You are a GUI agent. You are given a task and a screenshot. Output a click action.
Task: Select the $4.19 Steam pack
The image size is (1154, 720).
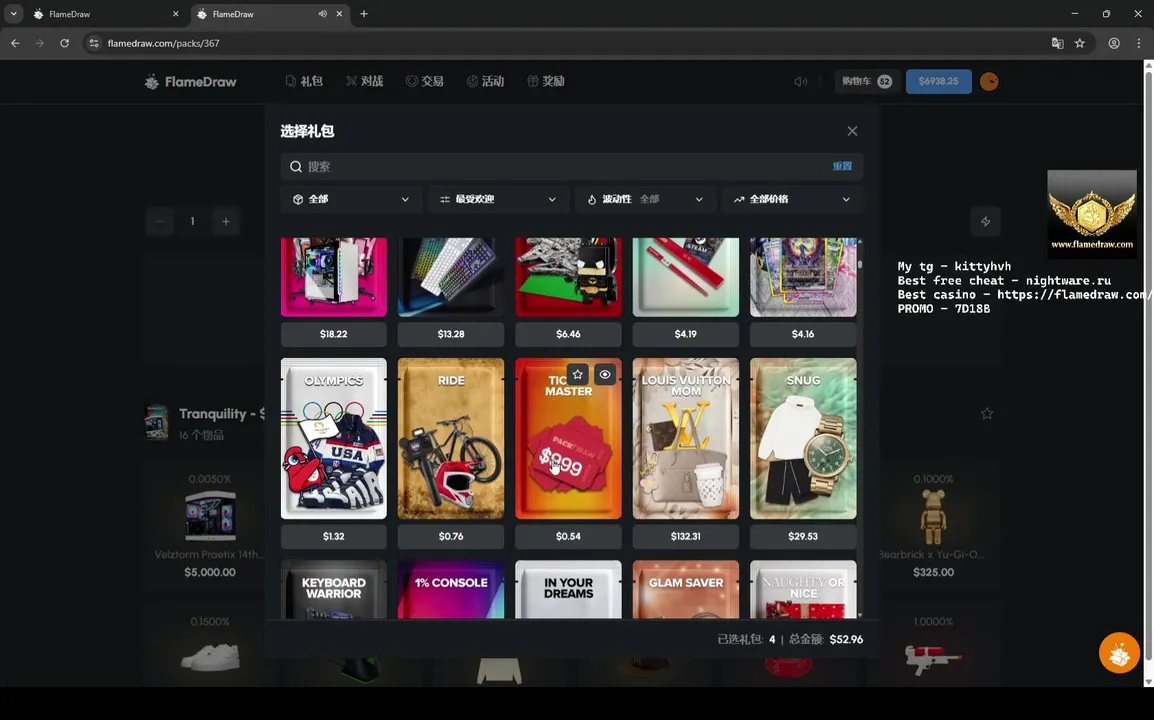(x=686, y=278)
